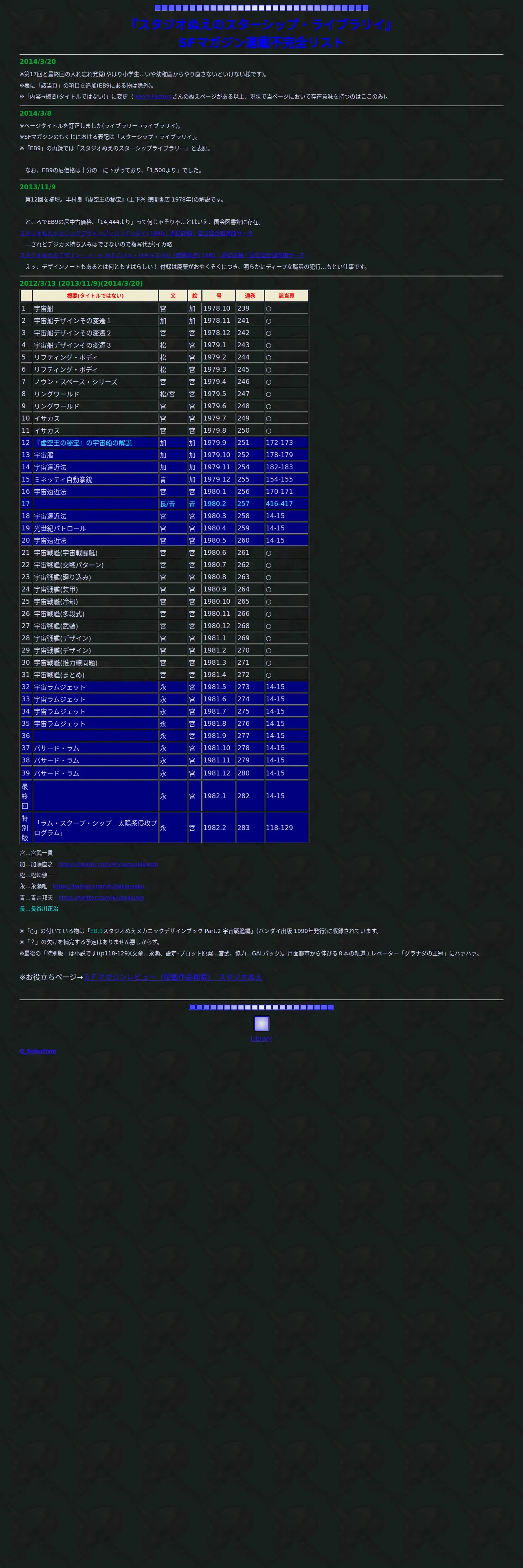Image resolution: width=523 pixels, height=1568 pixels.
Task: Click the 宇宙服 cell in row 13
Action: [95, 455]
